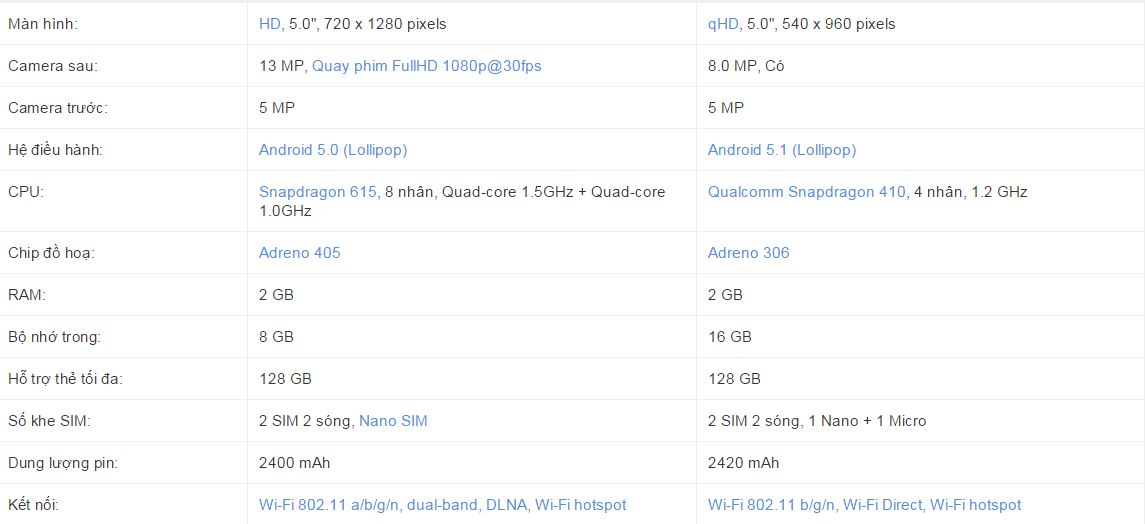This screenshot has height=524, width=1145.
Task: Open the Quay phim FullHD 1080p@30fps link
Action: click(x=426, y=66)
